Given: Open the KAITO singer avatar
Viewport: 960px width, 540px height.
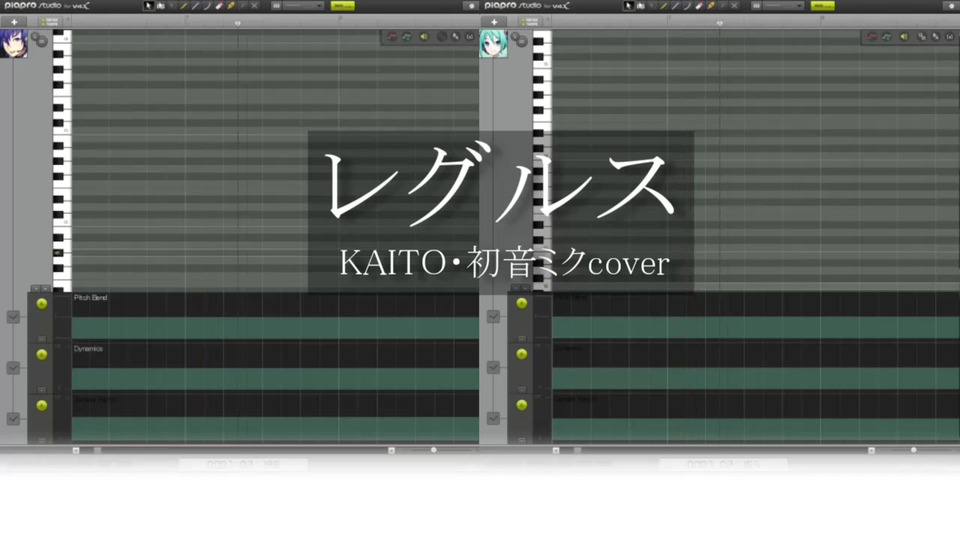Looking at the screenshot, I should point(13,44).
